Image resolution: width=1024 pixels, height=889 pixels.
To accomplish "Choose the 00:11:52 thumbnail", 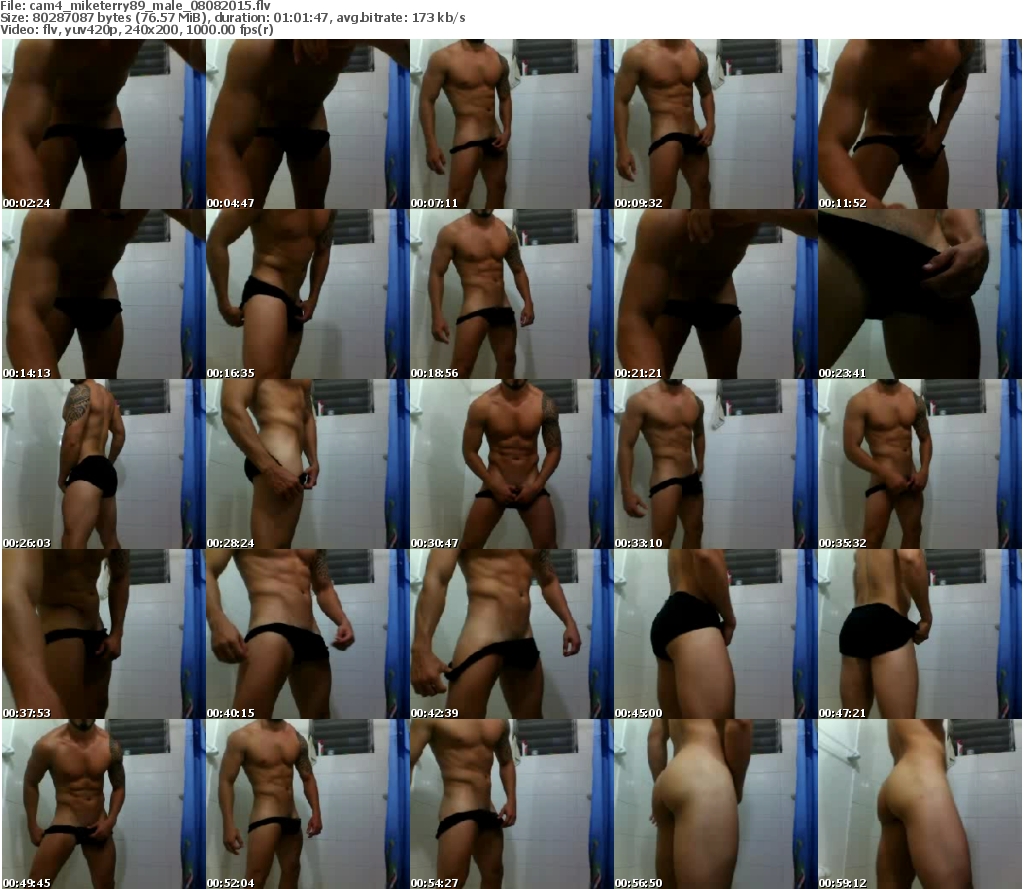I will click(920, 124).
